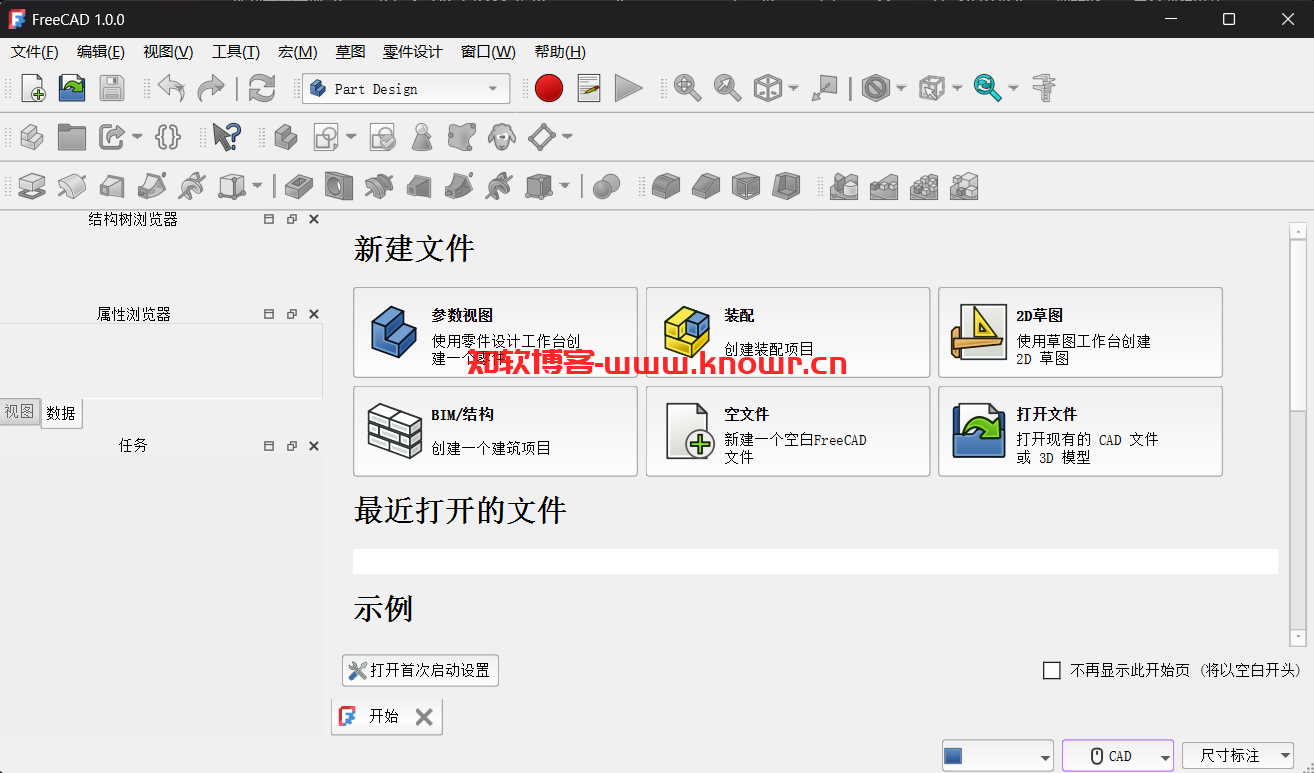Open the 帮助(H) menu
The width and height of the screenshot is (1314, 773).
click(560, 52)
